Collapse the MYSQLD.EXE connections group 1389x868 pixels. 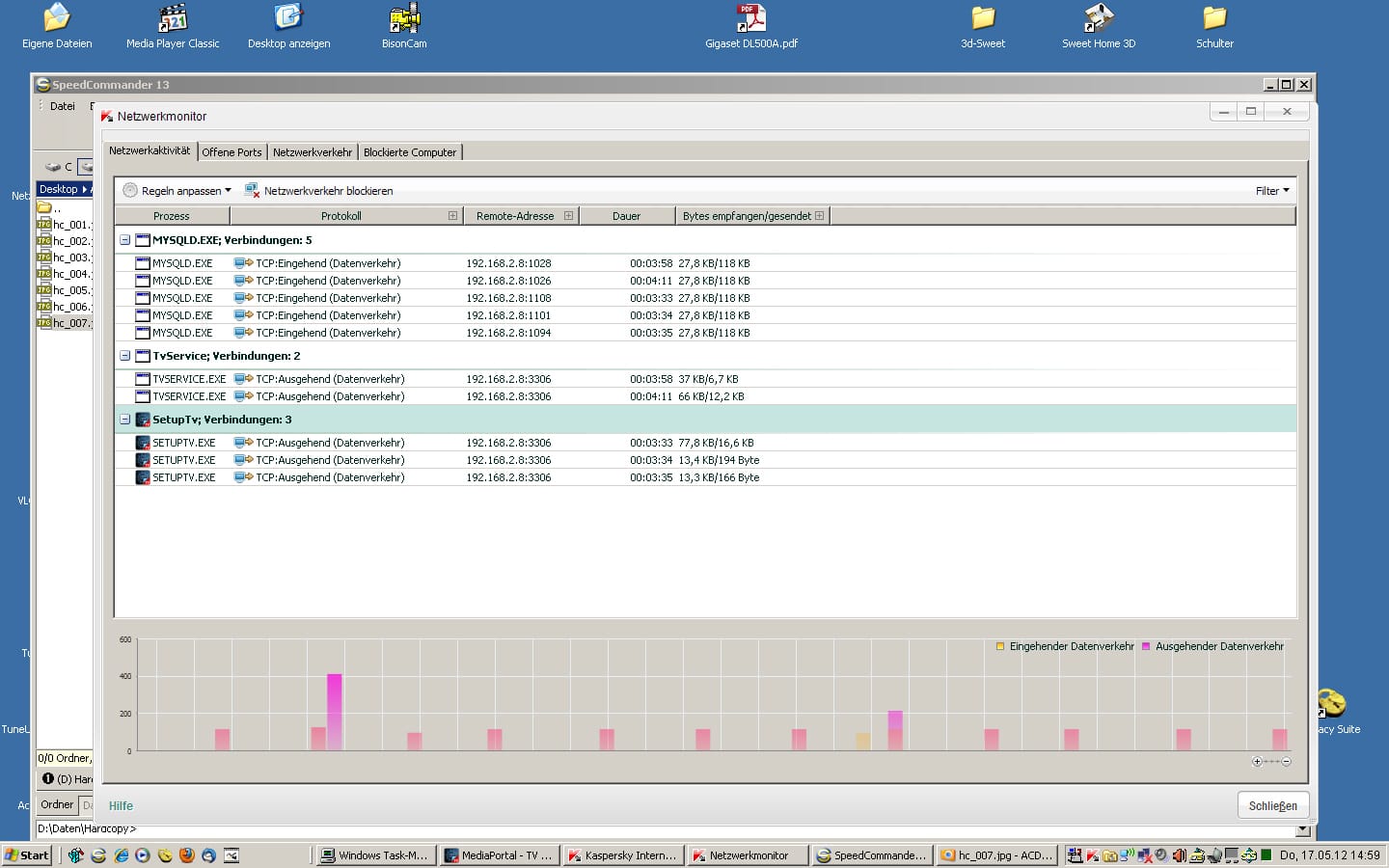click(x=124, y=240)
